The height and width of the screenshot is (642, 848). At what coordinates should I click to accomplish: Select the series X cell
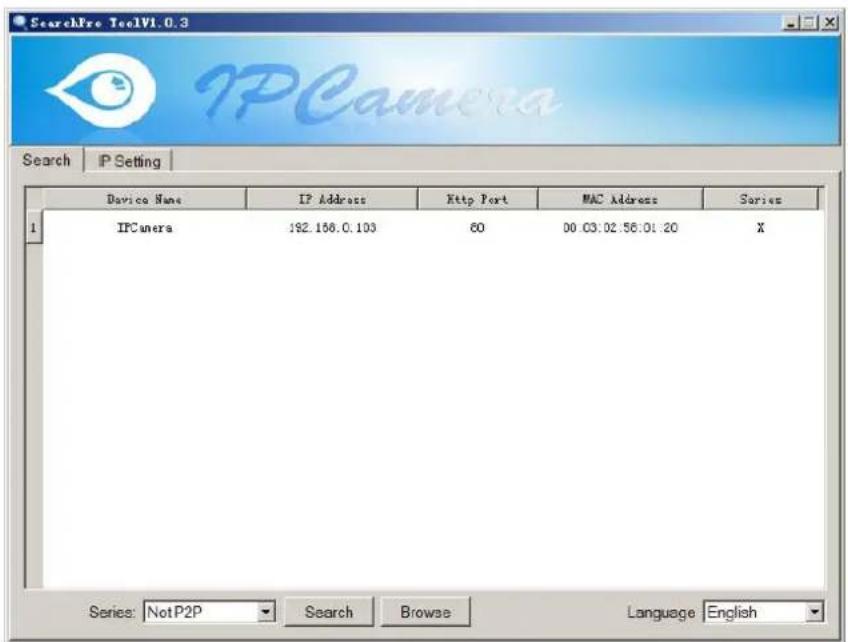[760, 228]
